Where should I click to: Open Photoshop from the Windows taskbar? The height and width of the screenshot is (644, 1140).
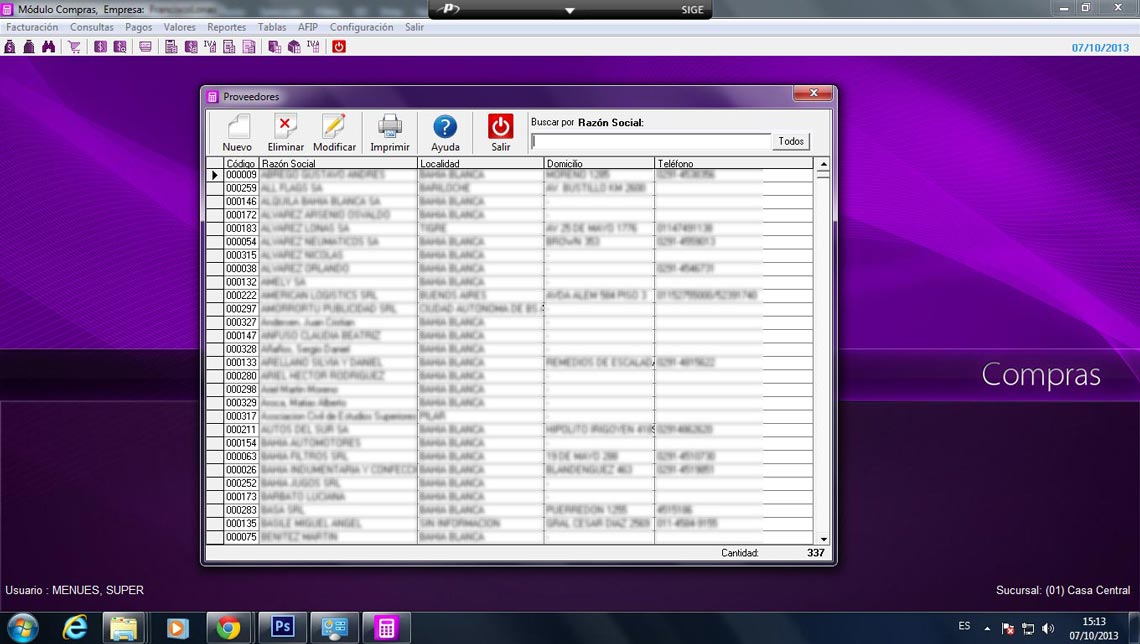coord(282,627)
